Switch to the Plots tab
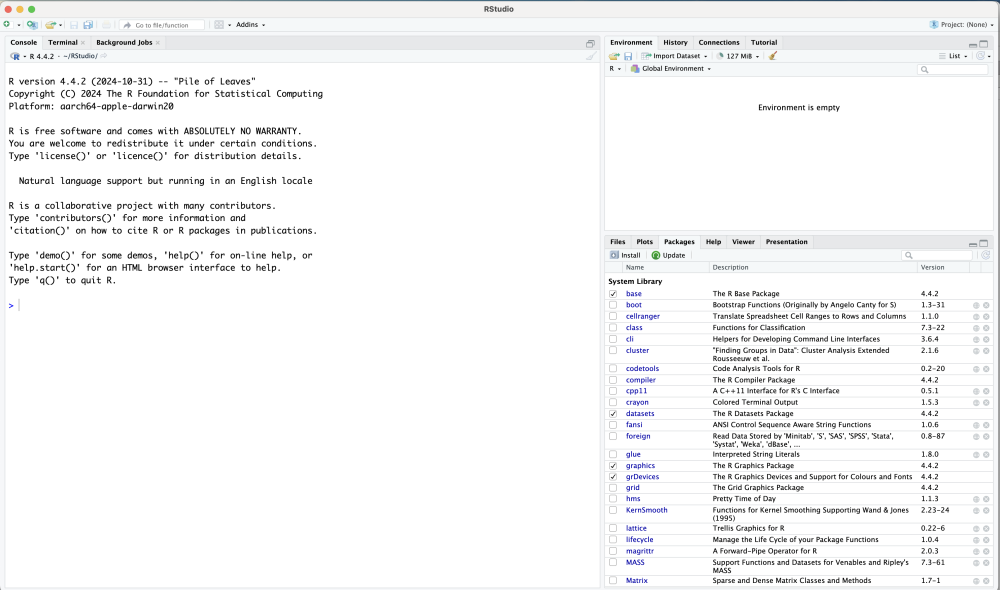This screenshot has height=590, width=1000. click(645, 242)
